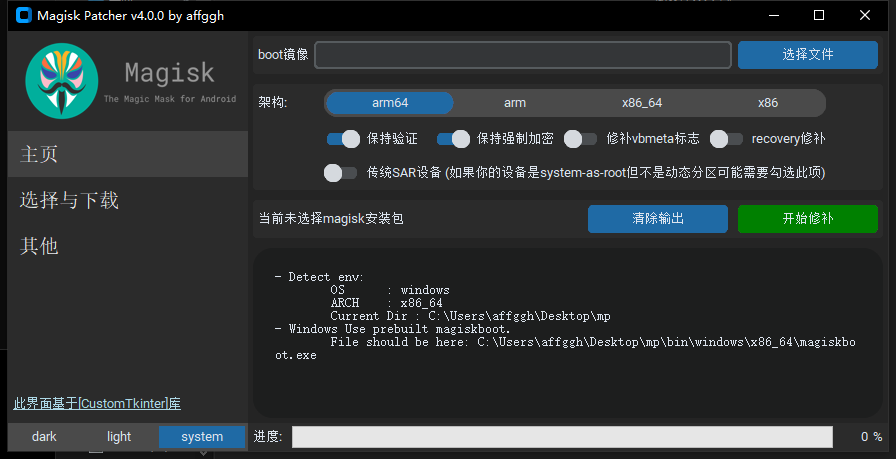Open the 选择与下载 tab
Viewport: 896px width, 459px height.
tap(128, 201)
